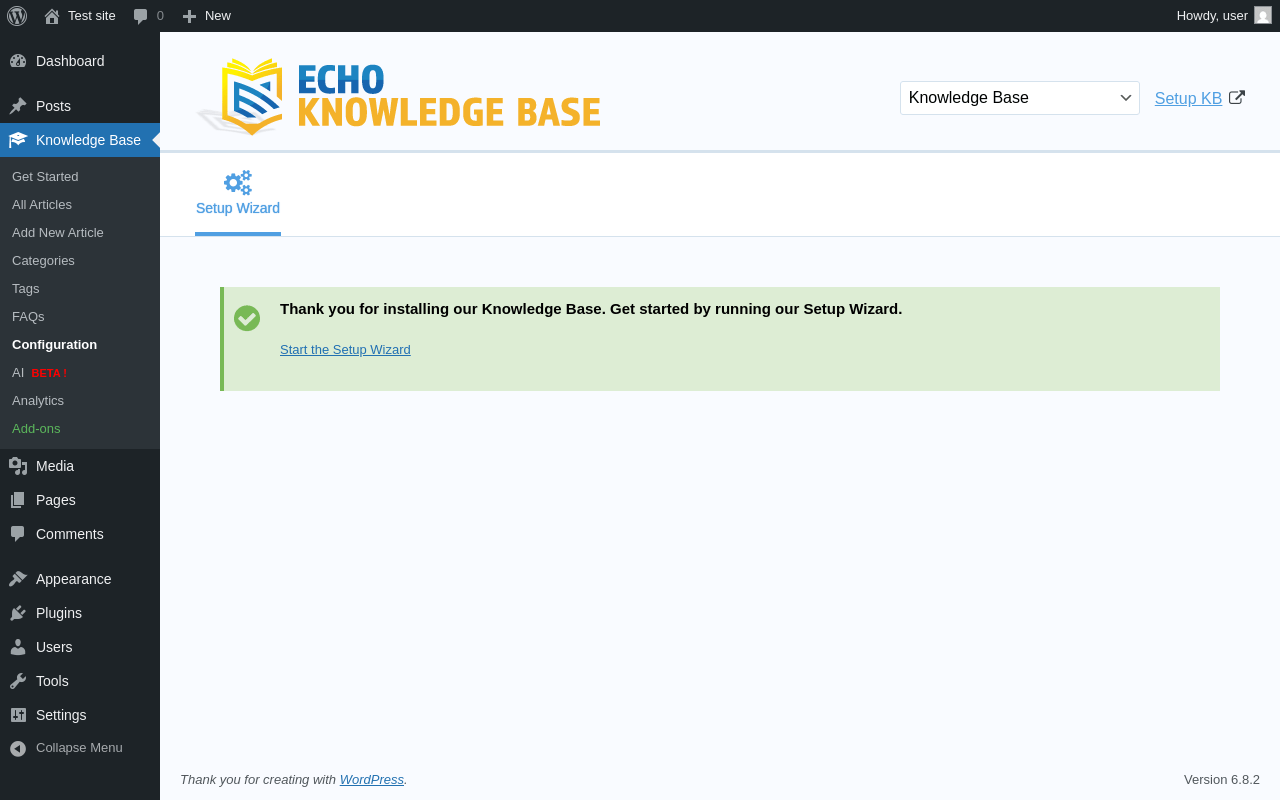Open the Appearance menu label
1280x800 pixels.
pyautogui.click(x=74, y=579)
